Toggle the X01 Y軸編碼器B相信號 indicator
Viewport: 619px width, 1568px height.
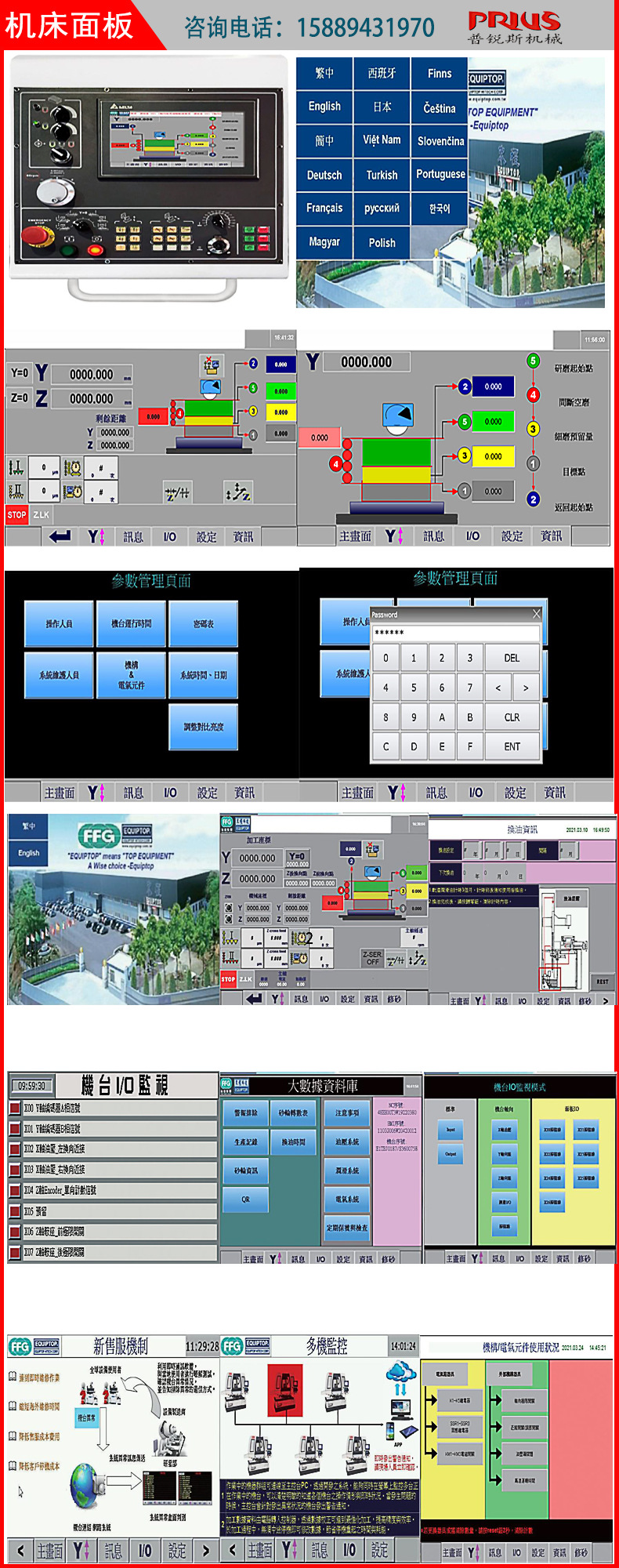pos(15,1129)
